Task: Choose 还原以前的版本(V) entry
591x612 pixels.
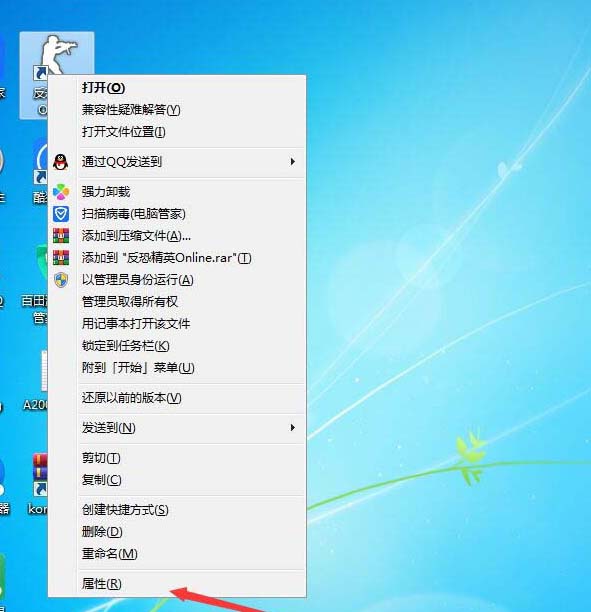Action: pos(192,398)
